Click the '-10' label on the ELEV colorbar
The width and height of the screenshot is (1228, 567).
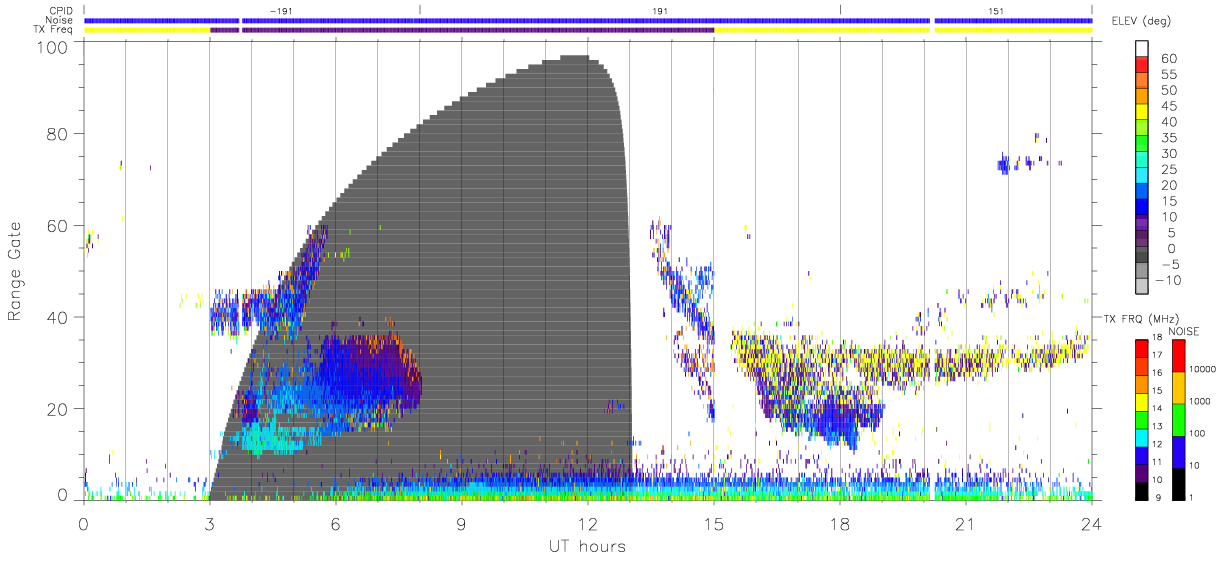point(1167,281)
